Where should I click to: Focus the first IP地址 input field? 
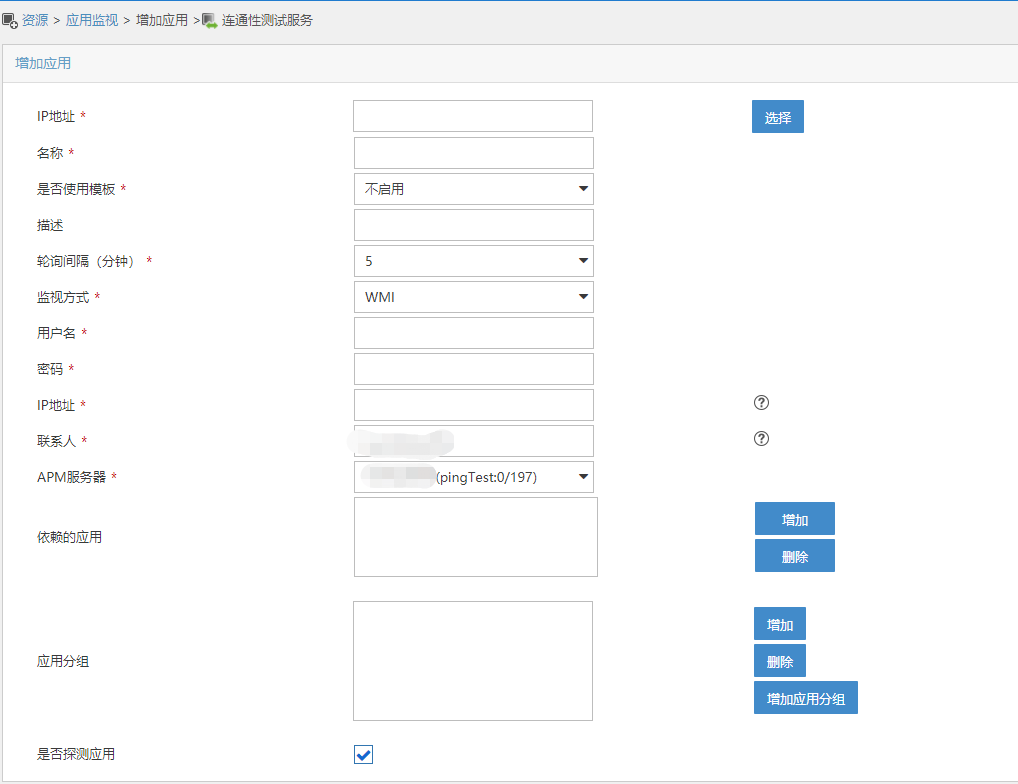click(x=473, y=116)
